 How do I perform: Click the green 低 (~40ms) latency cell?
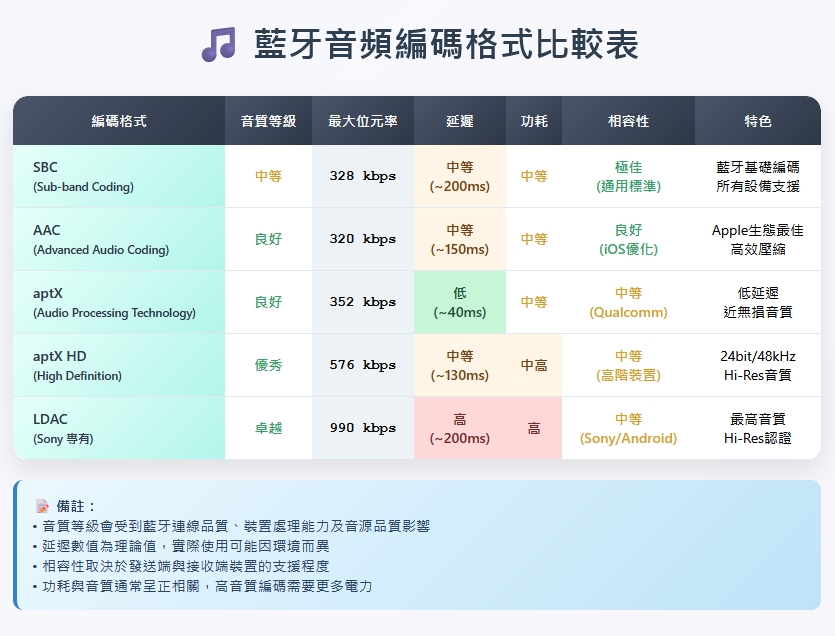[x=460, y=302]
